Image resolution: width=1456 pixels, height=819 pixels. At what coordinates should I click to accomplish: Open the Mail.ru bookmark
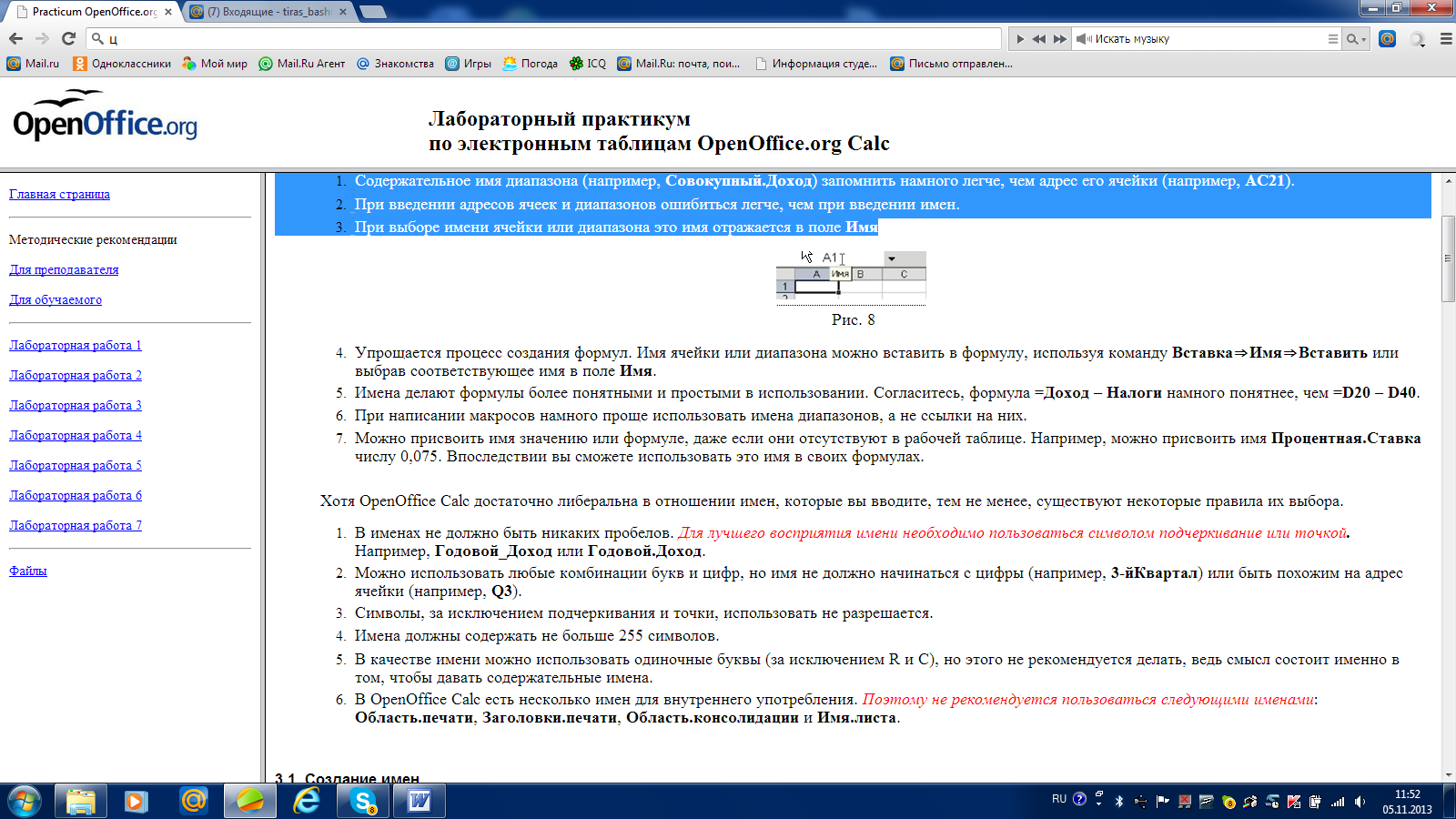33,64
